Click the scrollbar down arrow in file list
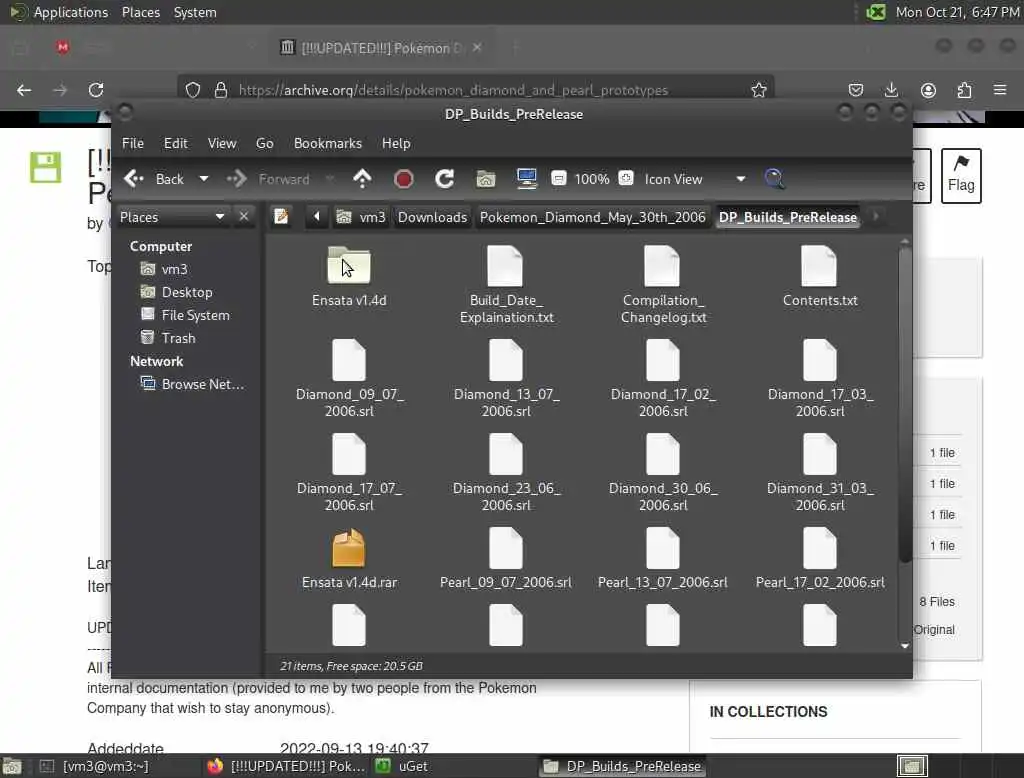This screenshot has width=1024, height=778. [904, 645]
